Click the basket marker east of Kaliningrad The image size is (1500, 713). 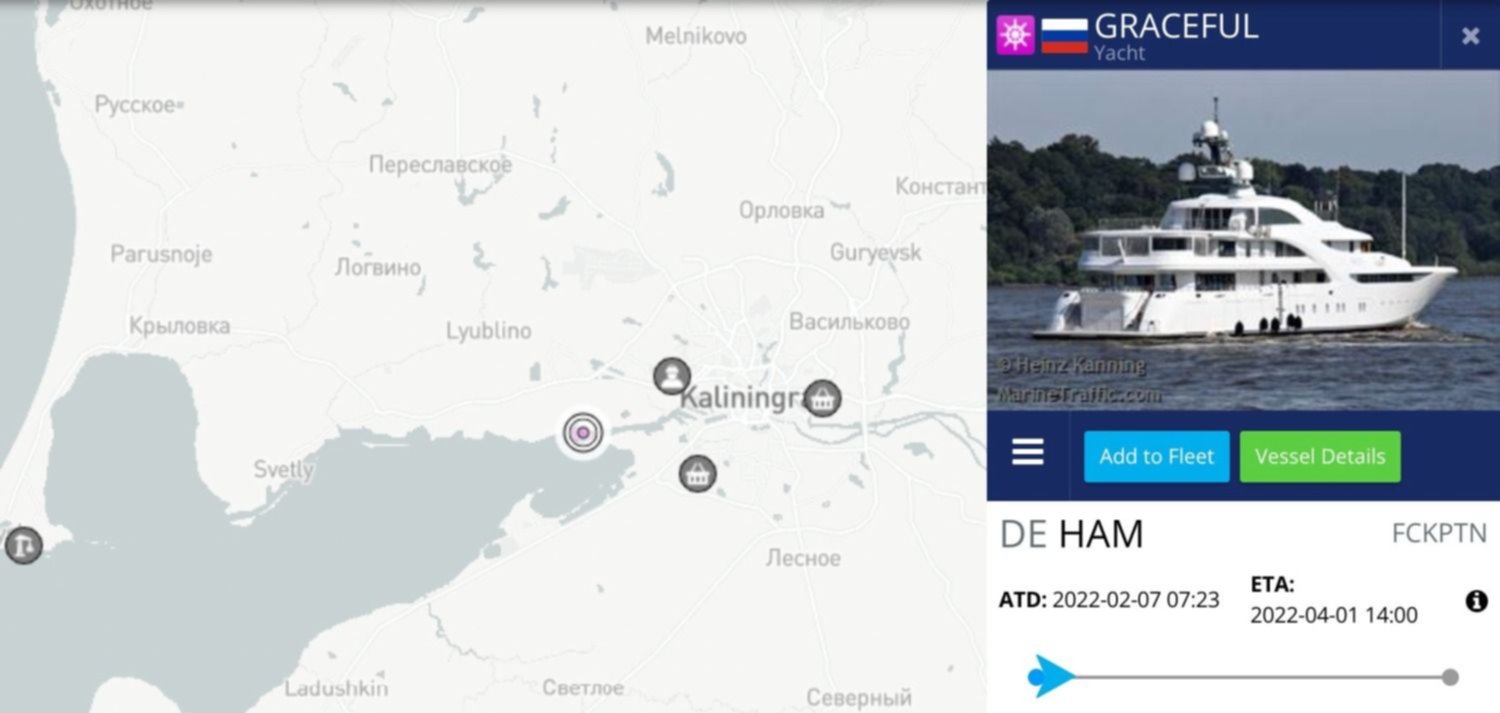click(x=822, y=398)
